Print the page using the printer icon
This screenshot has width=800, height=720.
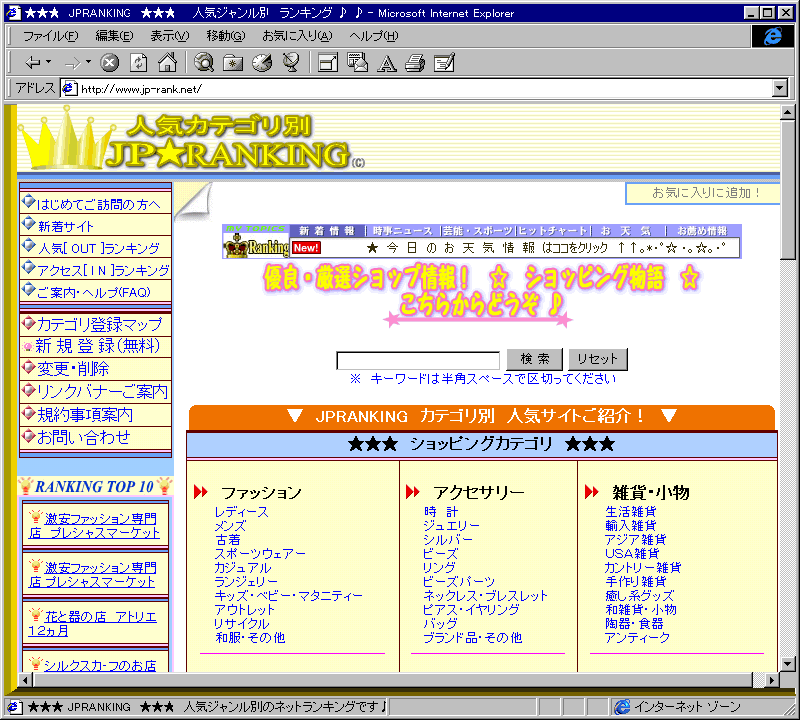(415, 63)
